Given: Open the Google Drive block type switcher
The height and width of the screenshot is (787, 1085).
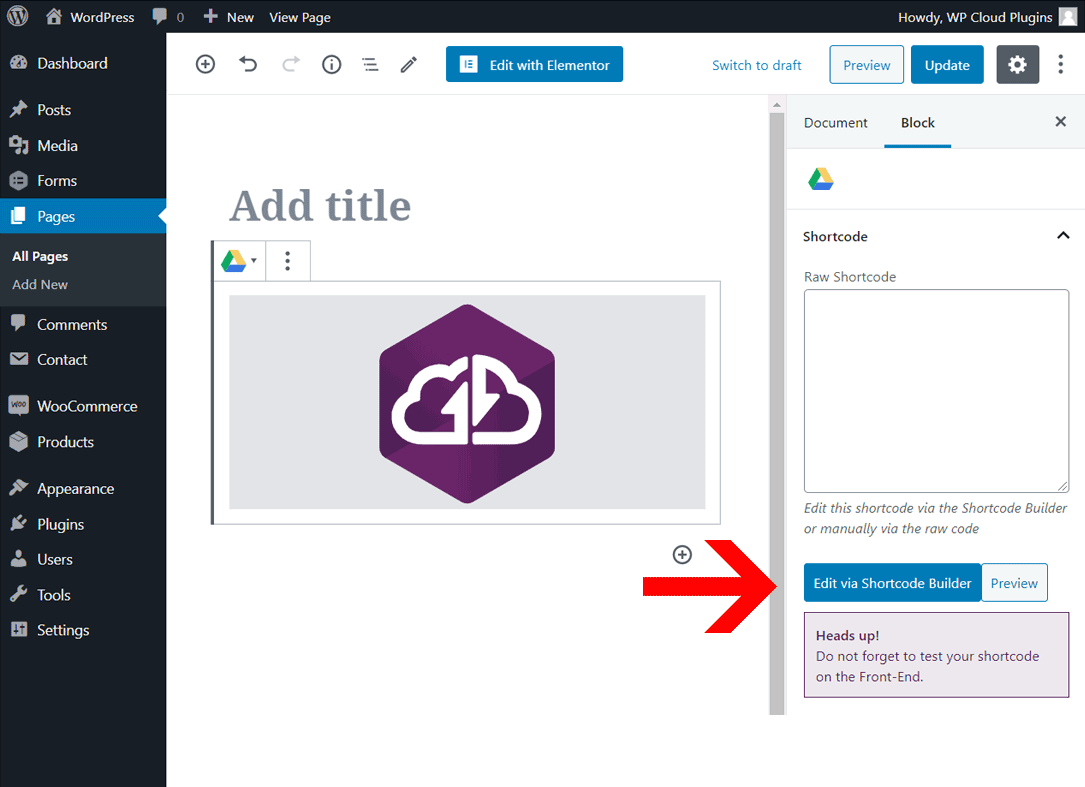Looking at the screenshot, I should 239,261.
